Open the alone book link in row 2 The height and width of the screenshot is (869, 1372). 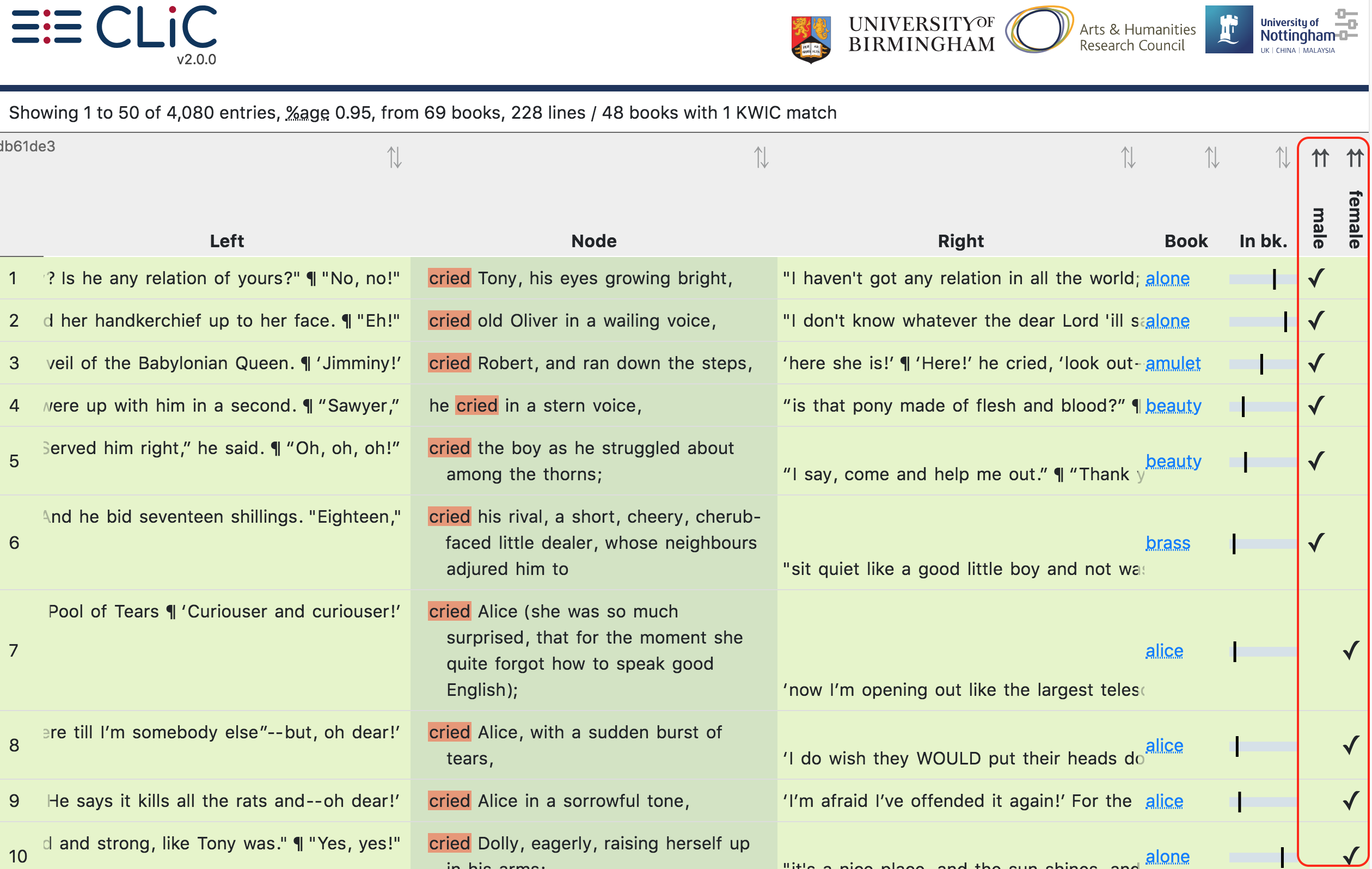coord(1167,321)
